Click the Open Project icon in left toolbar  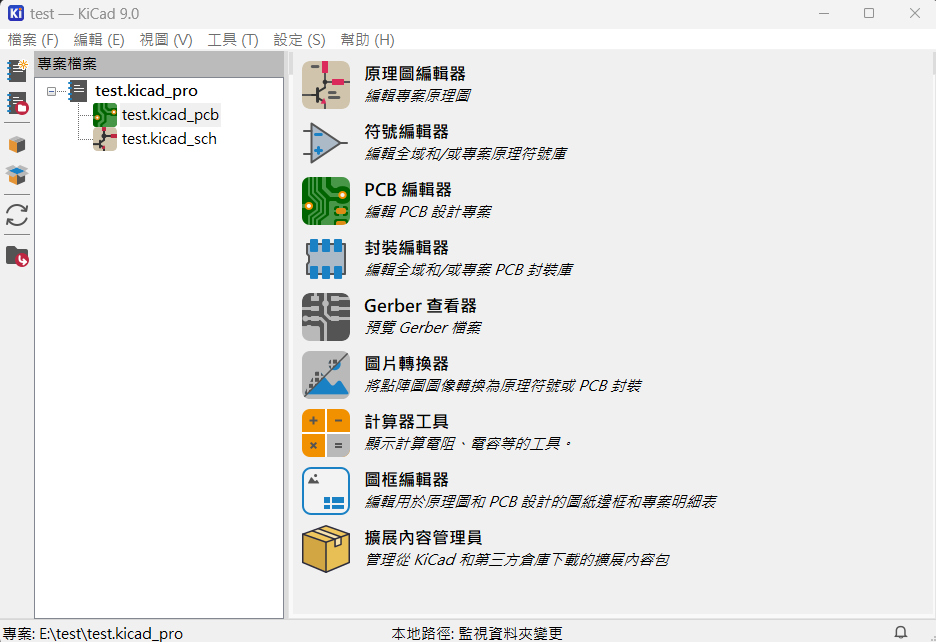pyautogui.click(x=17, y=103)
